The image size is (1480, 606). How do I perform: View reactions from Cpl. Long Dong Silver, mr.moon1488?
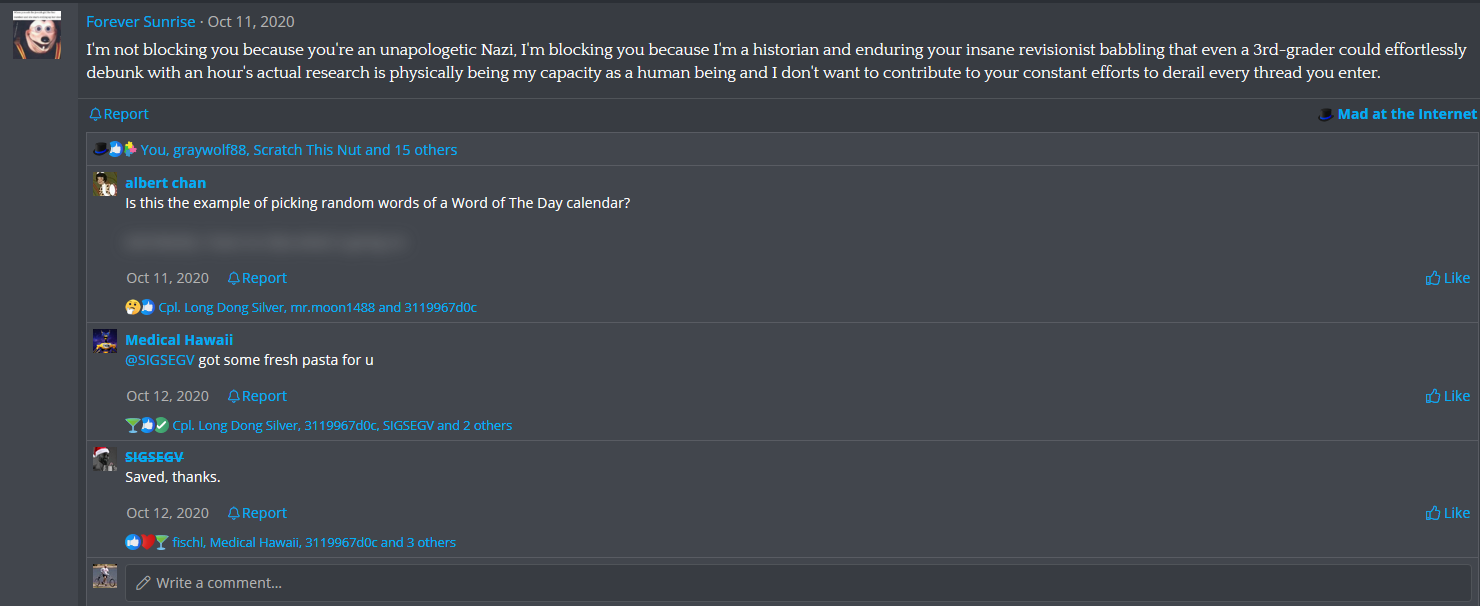pyautogui.click(x=317, y=308)
